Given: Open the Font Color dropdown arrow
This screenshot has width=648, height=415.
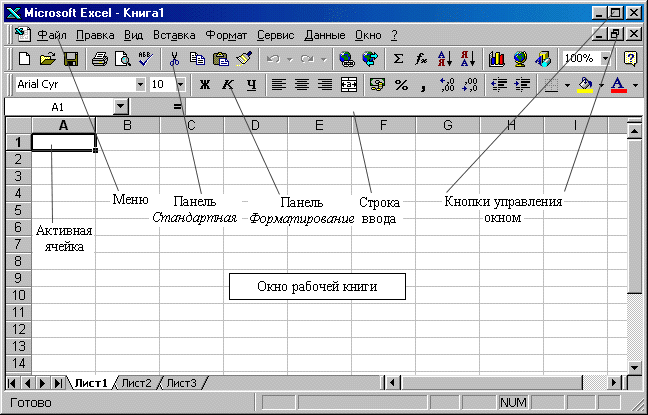Looking at the screenshot, I should click(635, 85).
